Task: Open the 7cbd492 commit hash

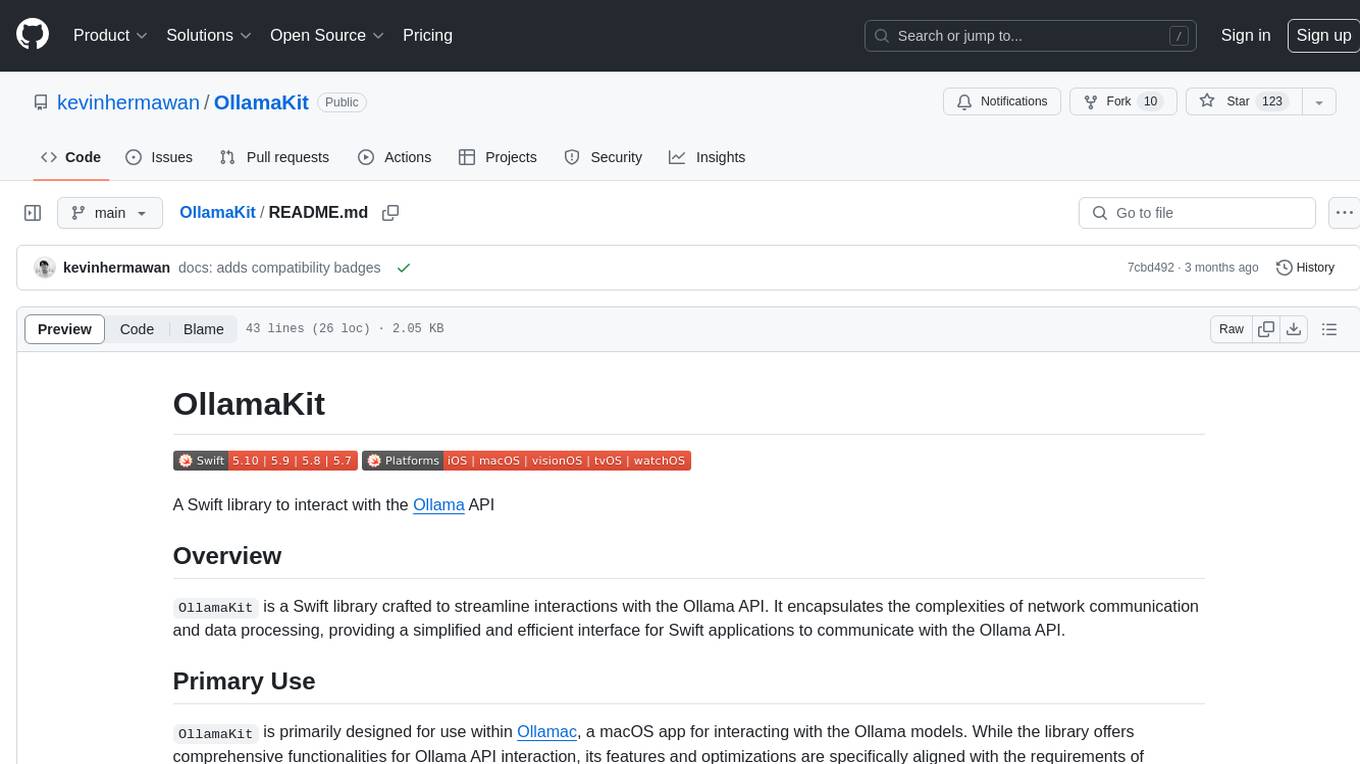Action: (x=1151, y=268)
